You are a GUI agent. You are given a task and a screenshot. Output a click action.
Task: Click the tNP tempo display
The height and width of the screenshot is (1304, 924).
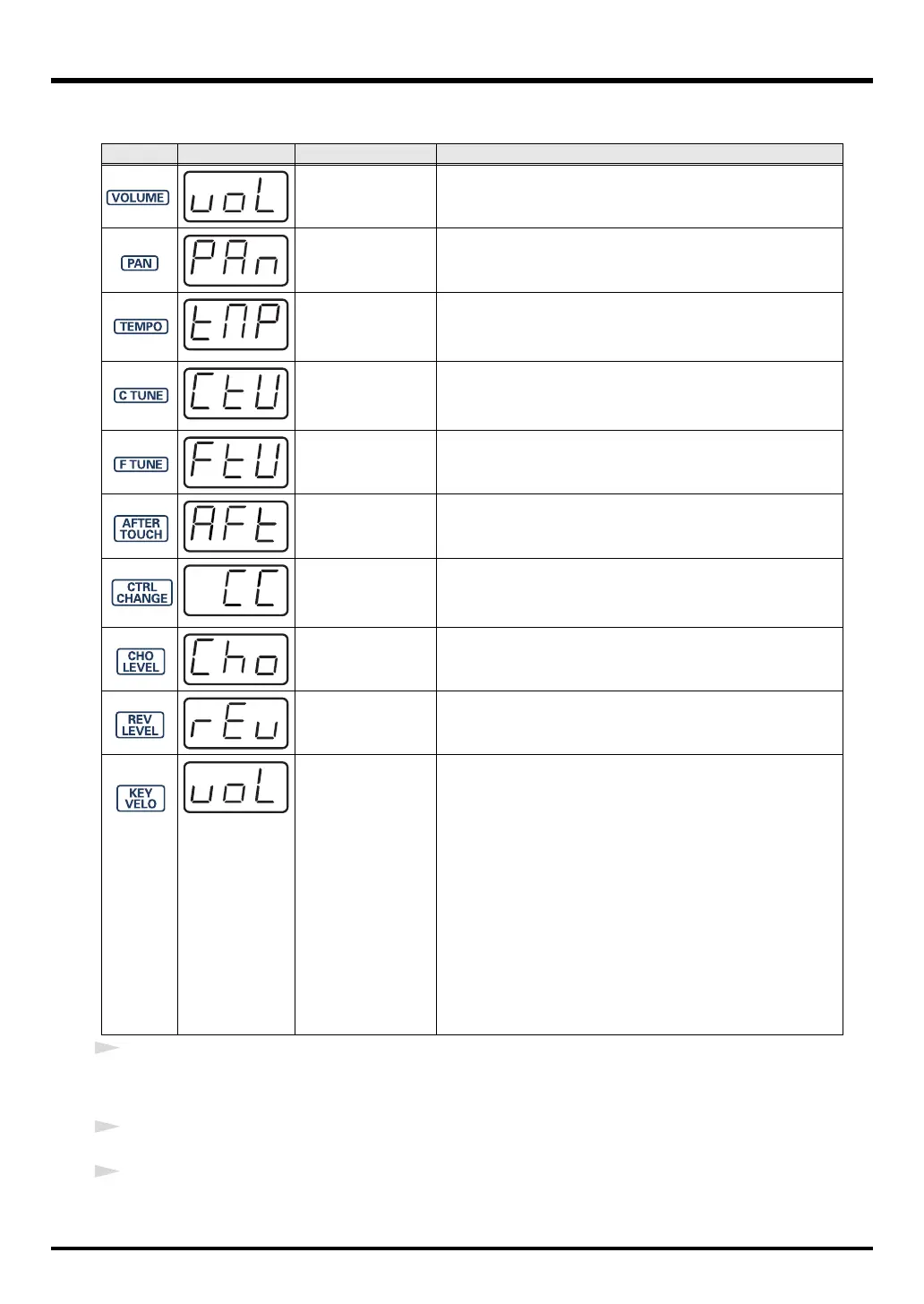[x=236, y=324]
